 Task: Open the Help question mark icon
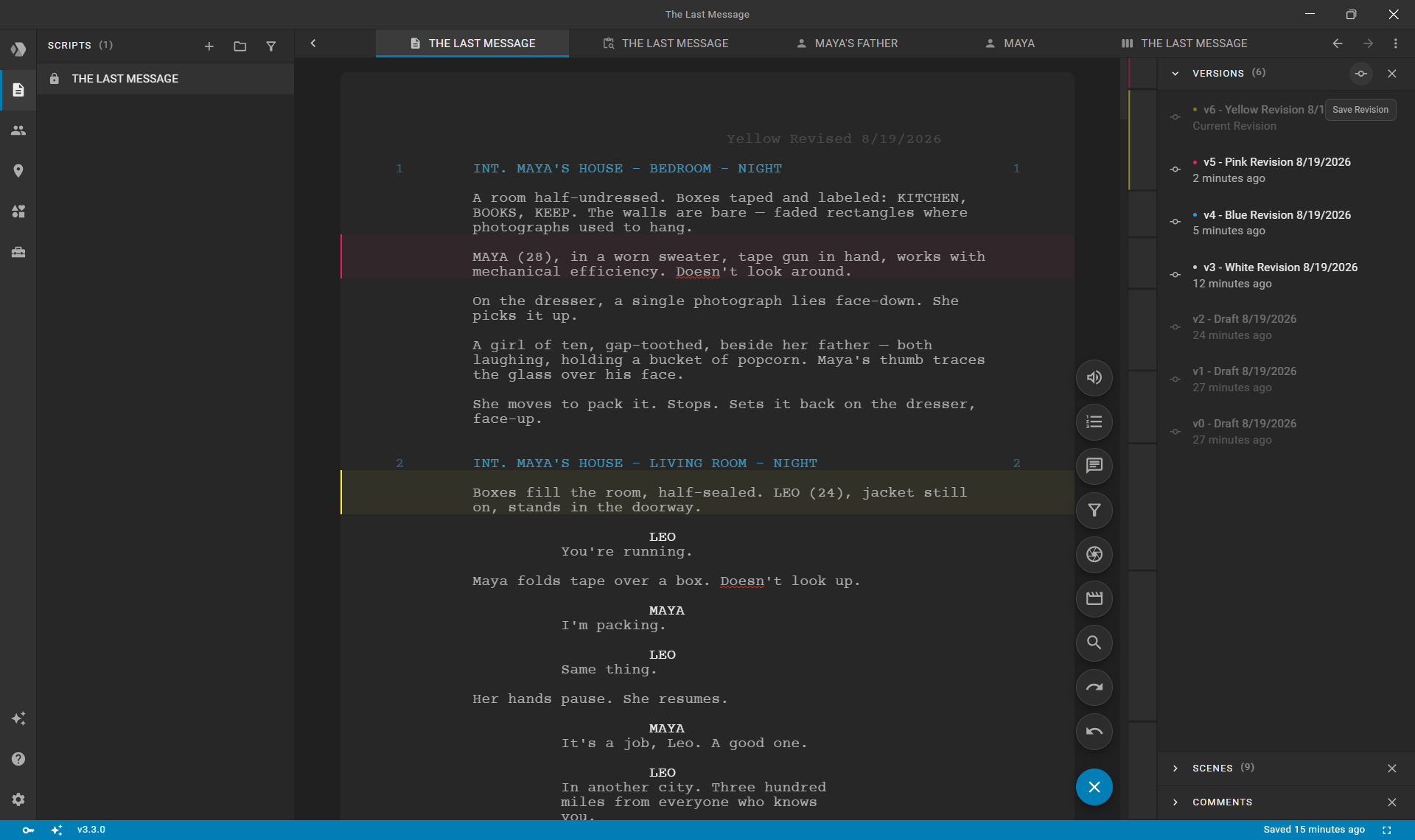pos(18,759)
